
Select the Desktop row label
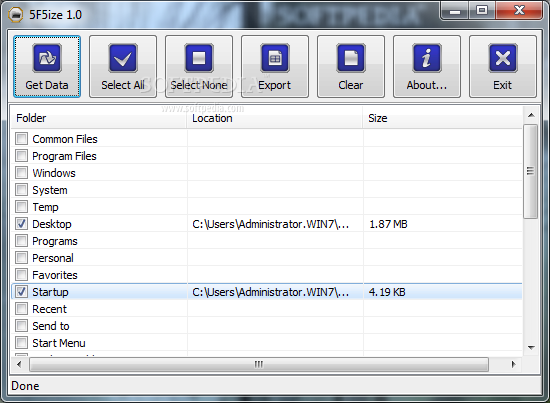[52, 224]
